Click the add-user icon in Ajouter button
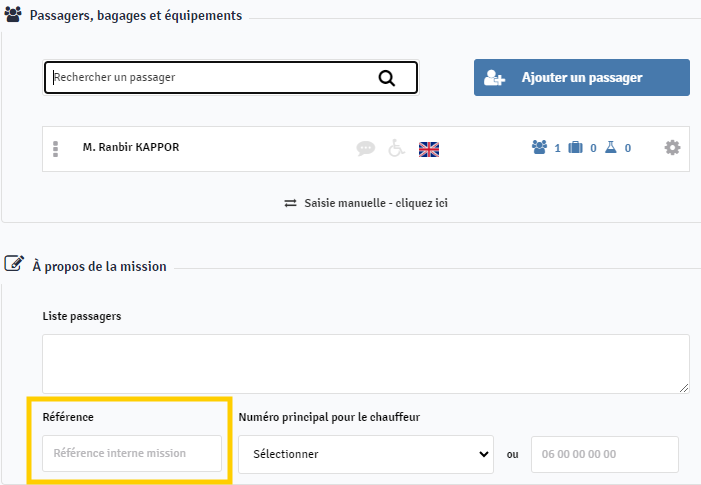 point(494,78)
